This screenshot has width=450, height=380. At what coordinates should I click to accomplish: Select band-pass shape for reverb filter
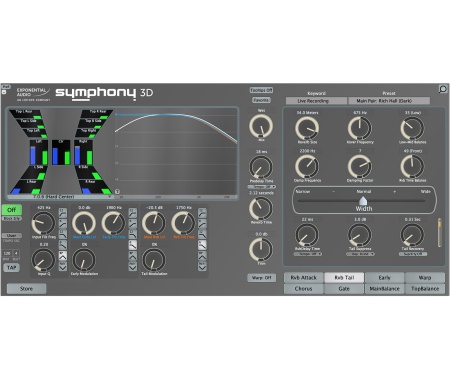pyautogui.click(x=202, y=256)
